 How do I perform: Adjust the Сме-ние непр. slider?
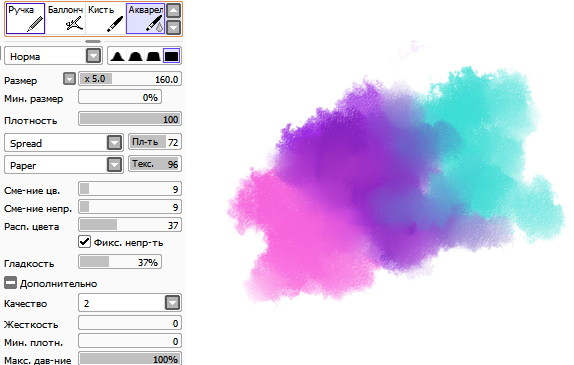[130, 207]
